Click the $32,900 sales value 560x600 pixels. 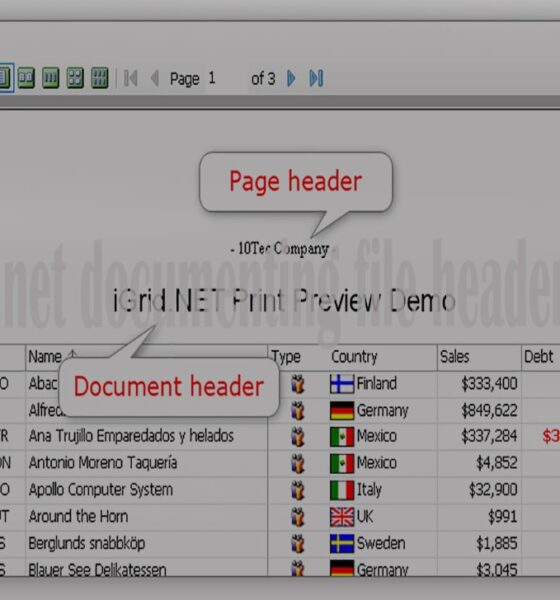493,490
